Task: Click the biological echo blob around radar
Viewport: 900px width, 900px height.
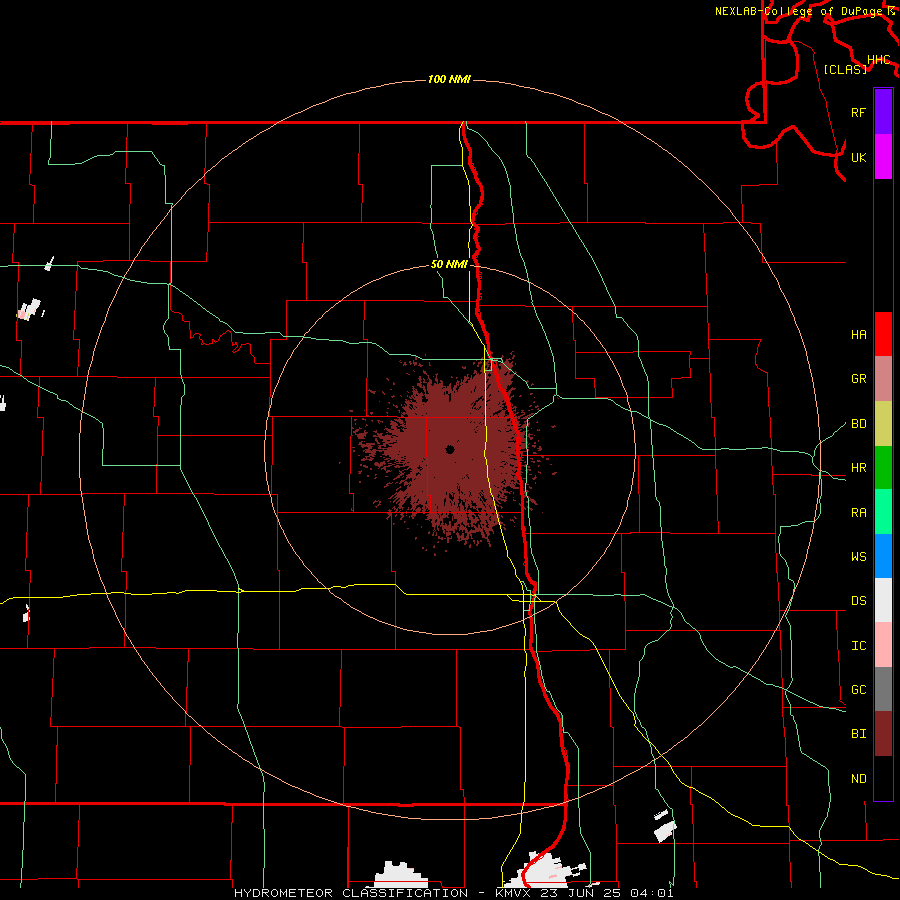Action: (451, 451)
